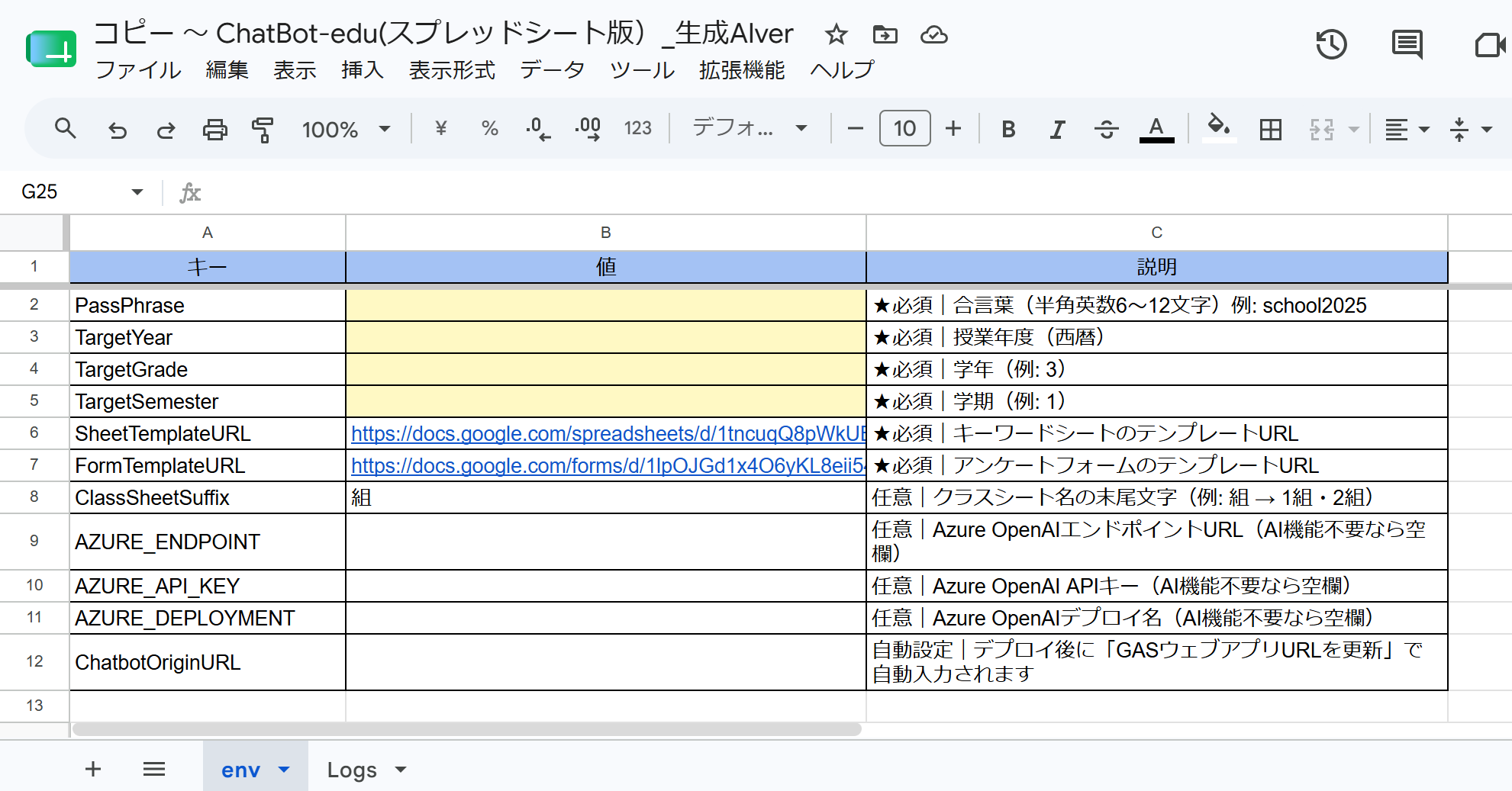The image size is (1512, 791).
Task: Open the name box dropdown arrow
Action: click(137, 191)
